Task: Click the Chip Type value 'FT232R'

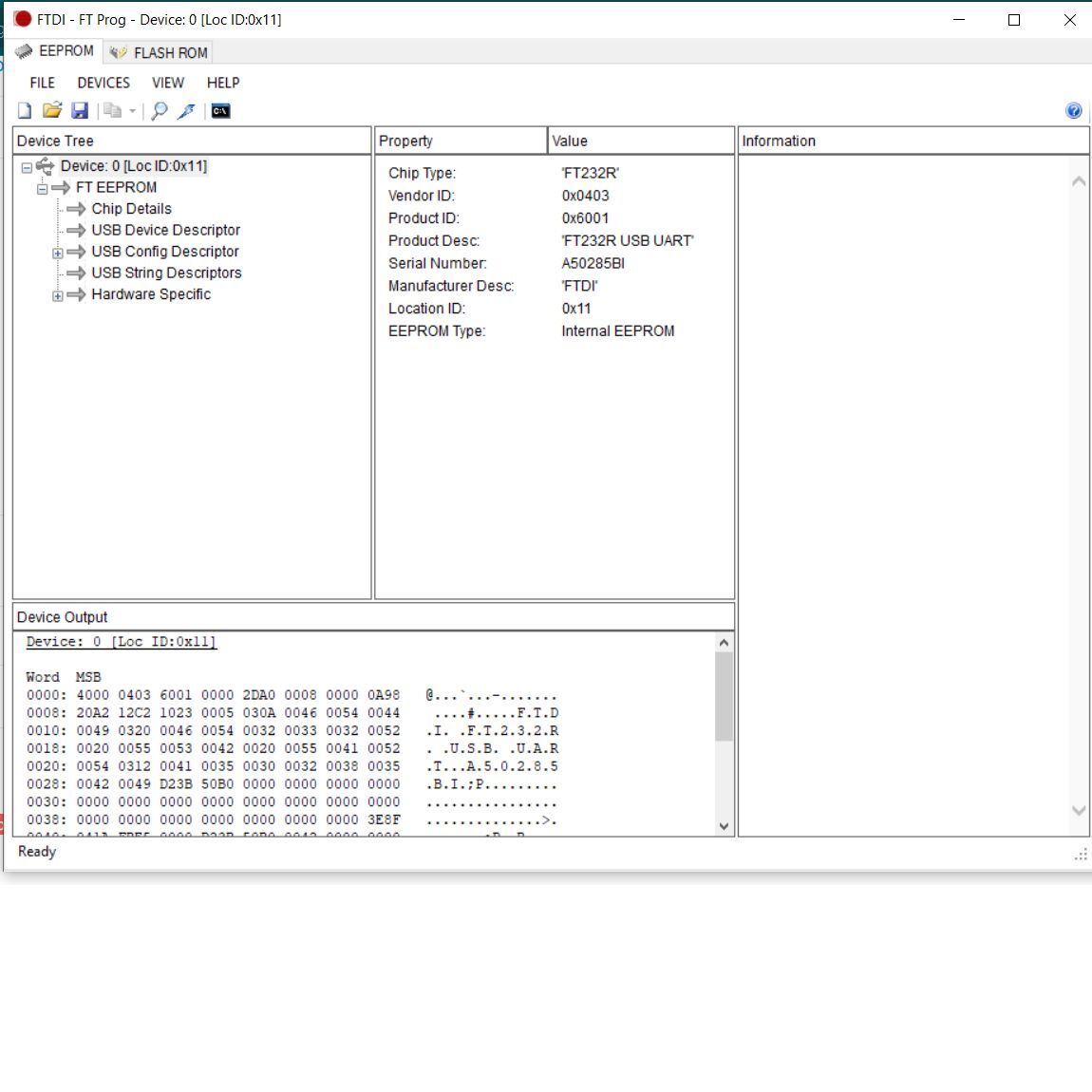Action: 590,173
